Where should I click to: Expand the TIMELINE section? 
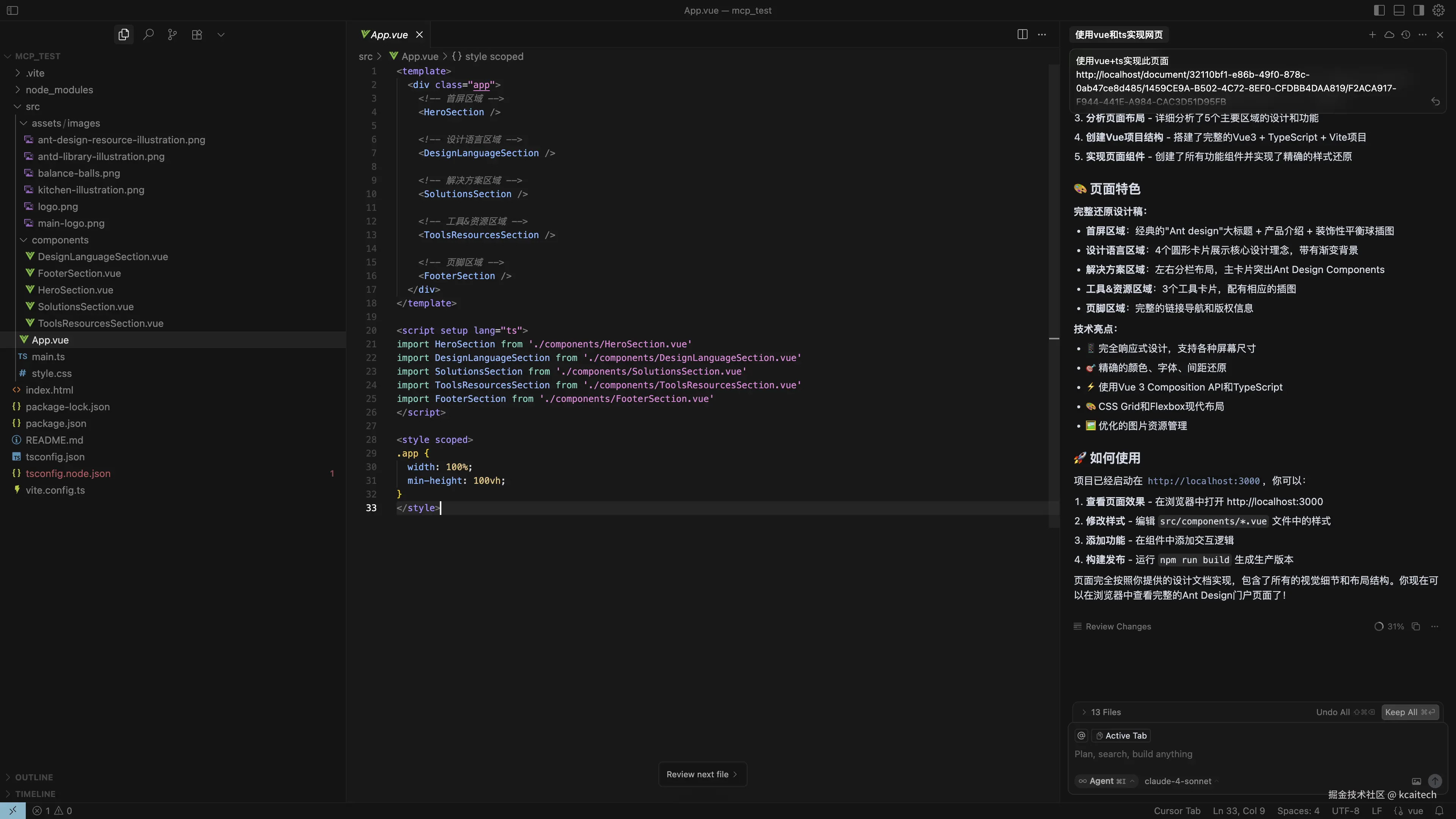(x=173, y=794)
